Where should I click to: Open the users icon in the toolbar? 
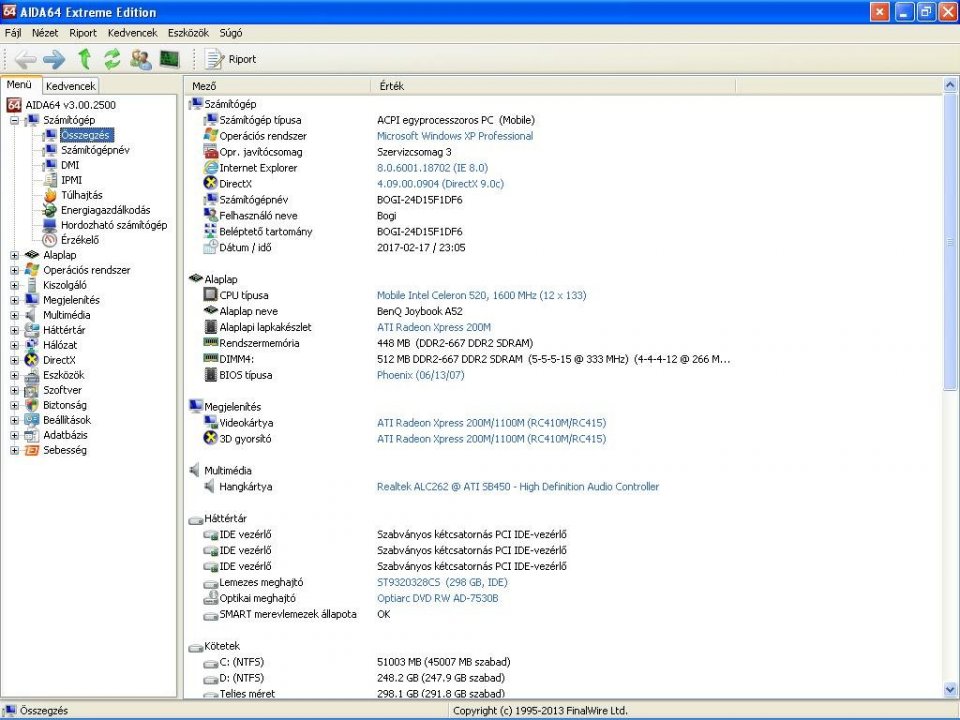pos(141,59)
